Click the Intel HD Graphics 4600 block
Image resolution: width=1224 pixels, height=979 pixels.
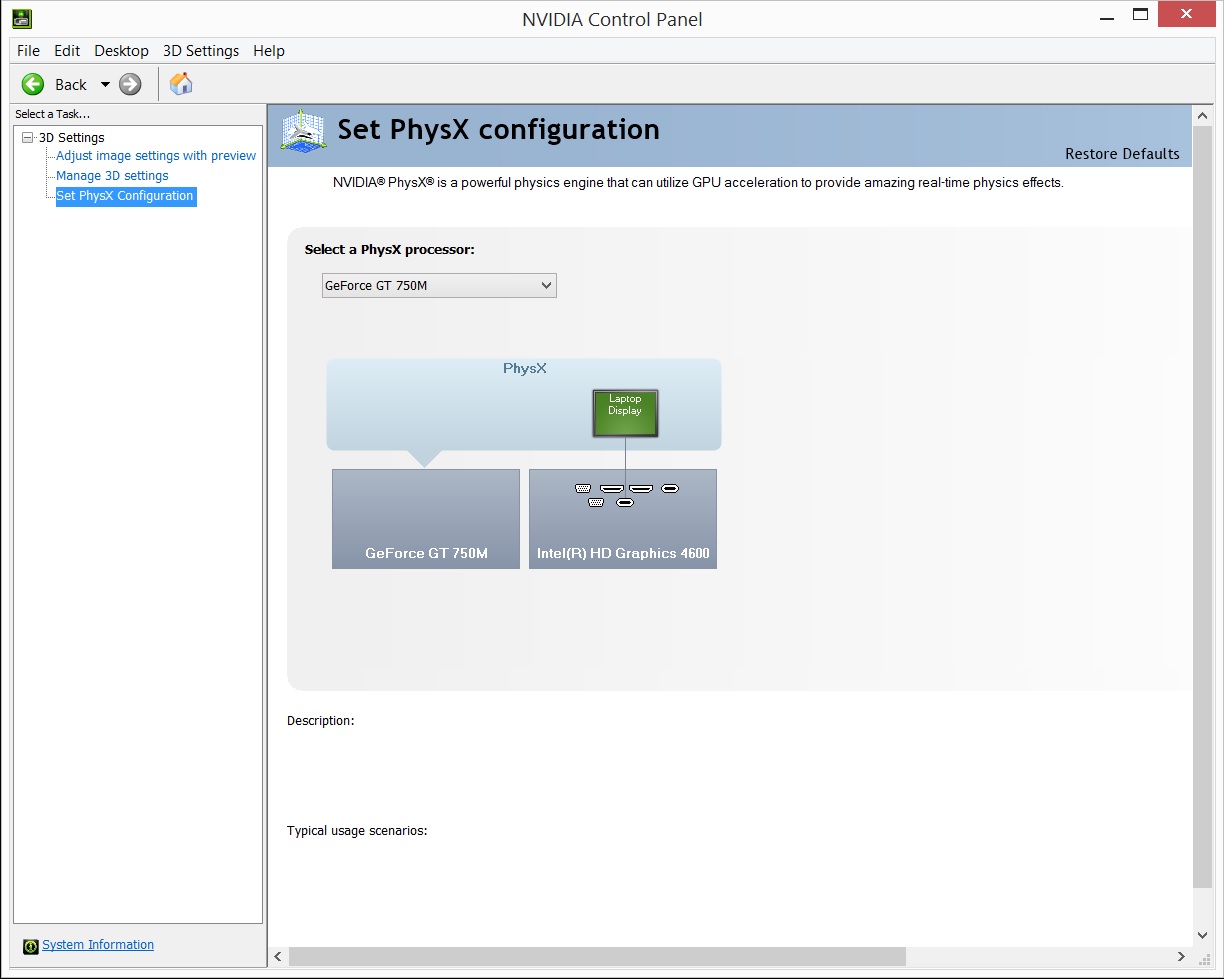coord(623,530)
